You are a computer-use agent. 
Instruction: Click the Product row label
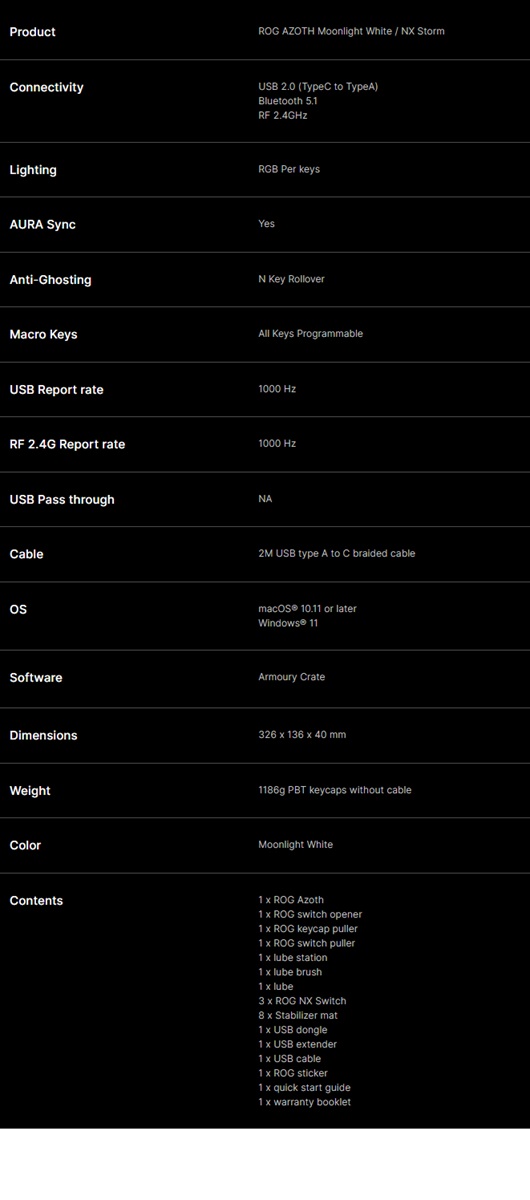(x=32, y=32)
